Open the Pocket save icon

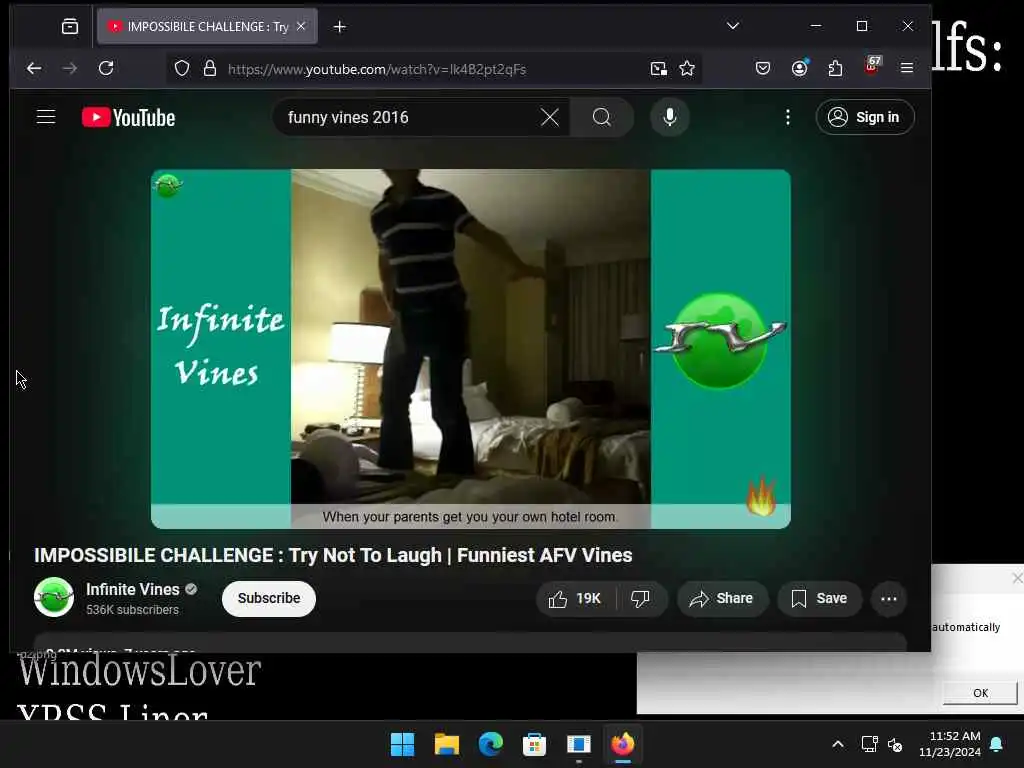pyautogui.click(x=763, y=68)
